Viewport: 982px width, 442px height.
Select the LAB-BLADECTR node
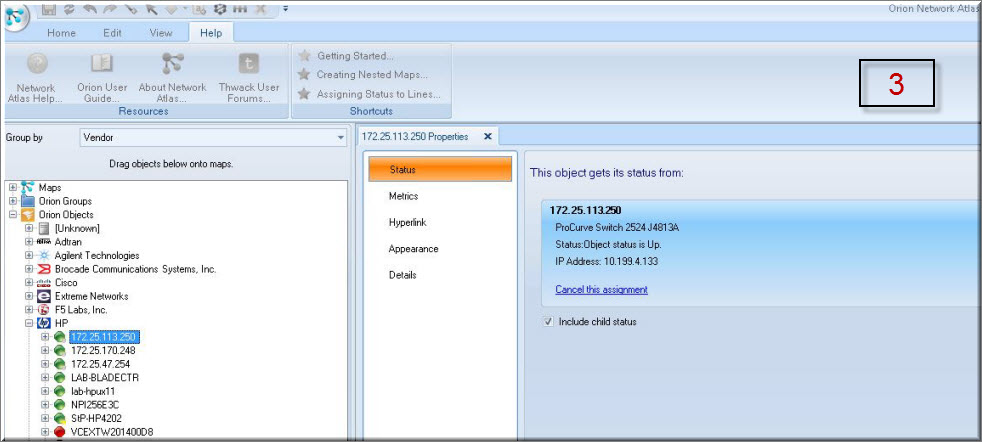pos(105,378)
